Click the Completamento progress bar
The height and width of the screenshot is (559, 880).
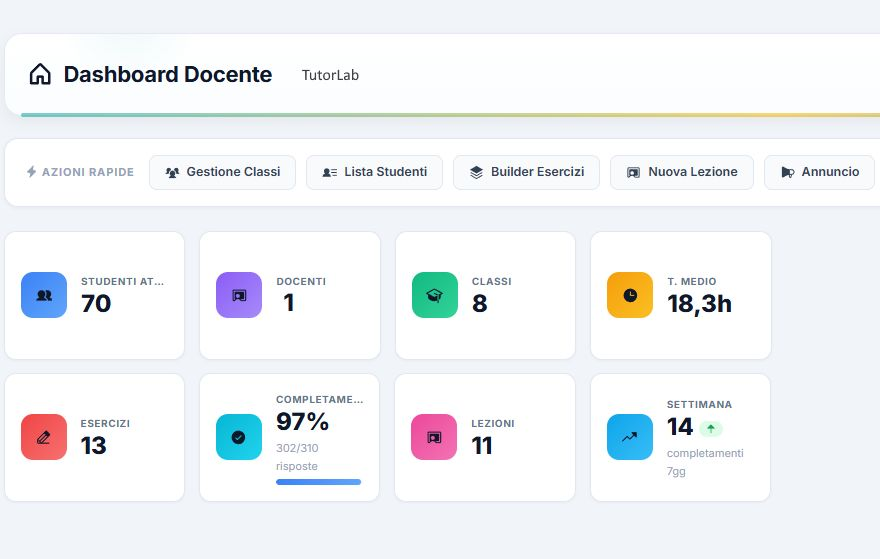point(318,482)
